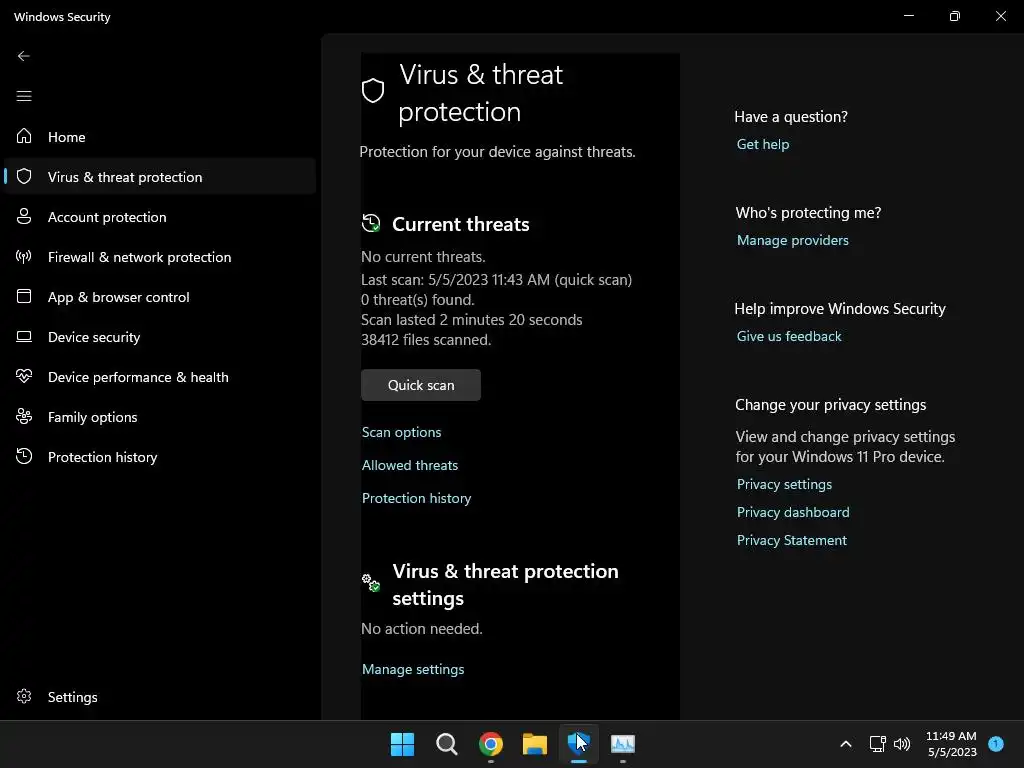Image resolution: width=1024 pixels, height=768 pixels.
Task: Open Windows Start menu
Action: pos(402,744)
